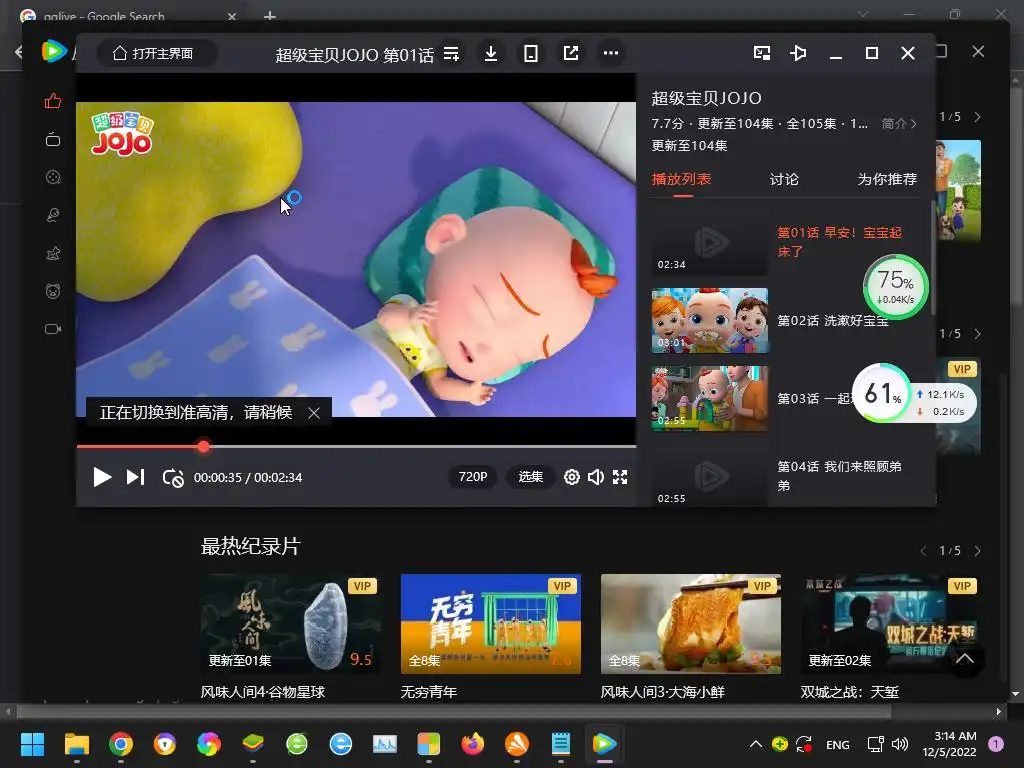The height and width of the screenshot is (768, 1024).
Task: Click the 75% floating download speed widget
Action: pyautogui.click(x=895, y=287)
